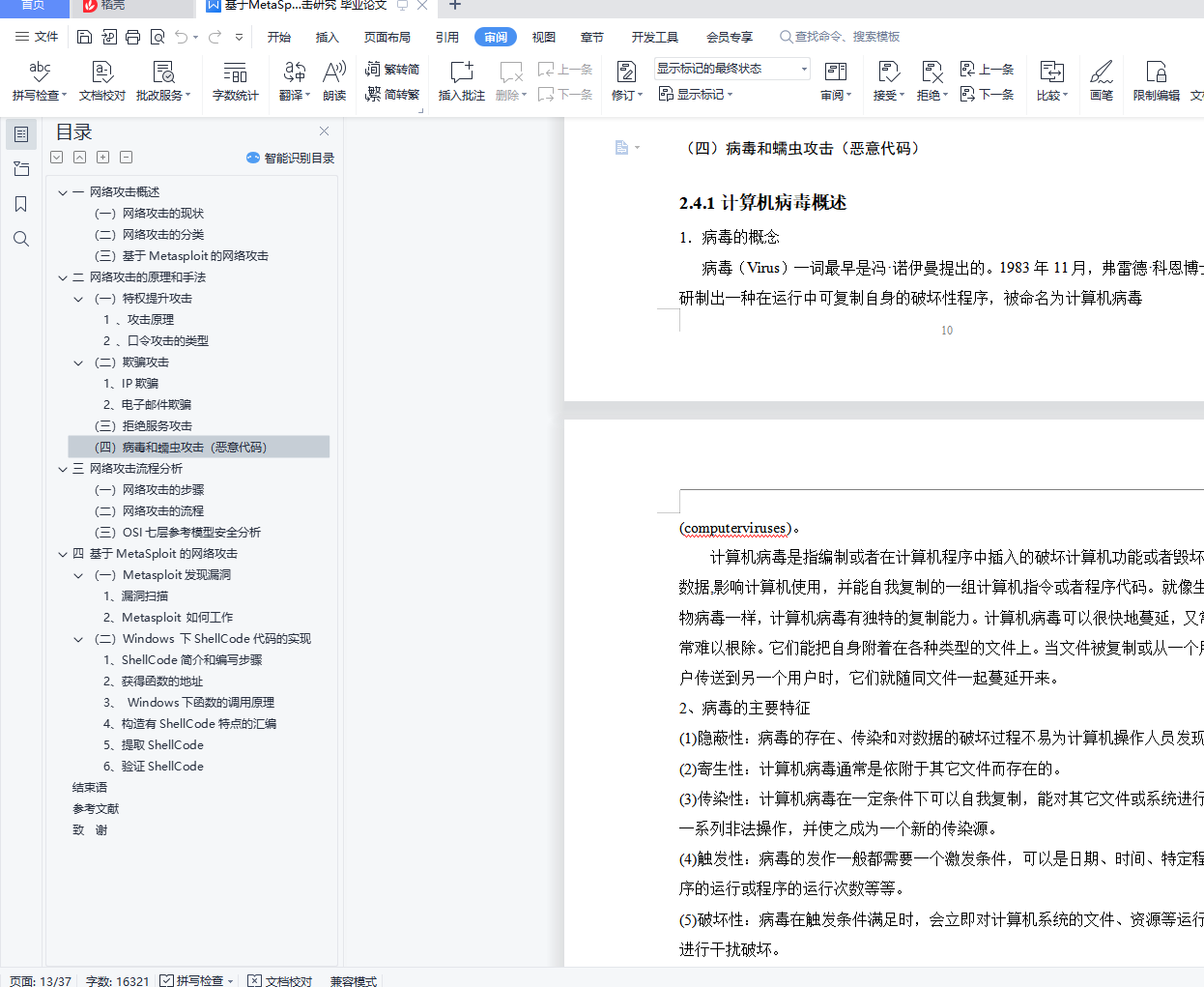Collapse the 一 网络攻击概述 tree node
1204x987 pixels.
point(63,192)
